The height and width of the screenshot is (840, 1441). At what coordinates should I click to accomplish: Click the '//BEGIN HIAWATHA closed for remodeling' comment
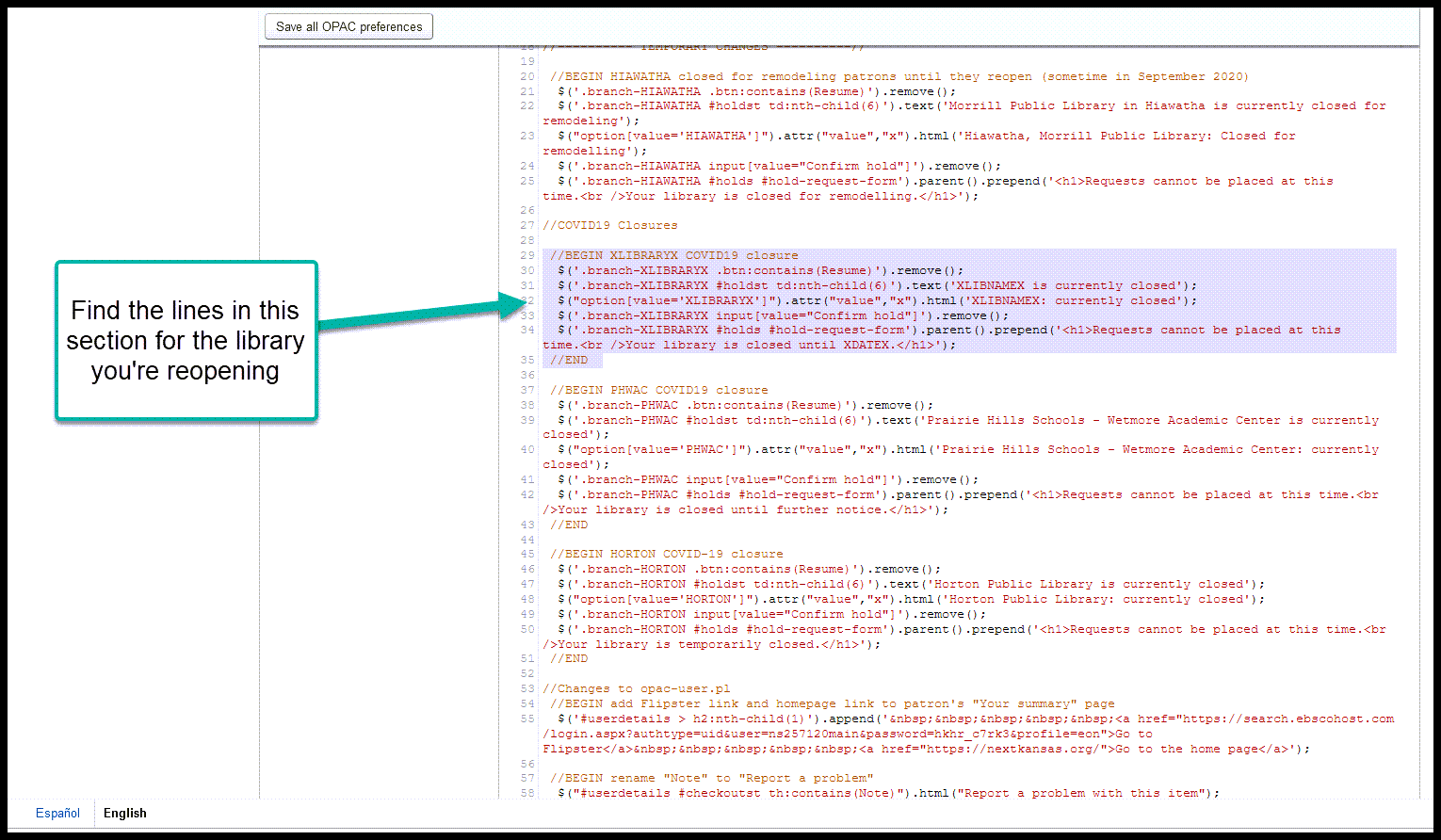coord(899,76)
